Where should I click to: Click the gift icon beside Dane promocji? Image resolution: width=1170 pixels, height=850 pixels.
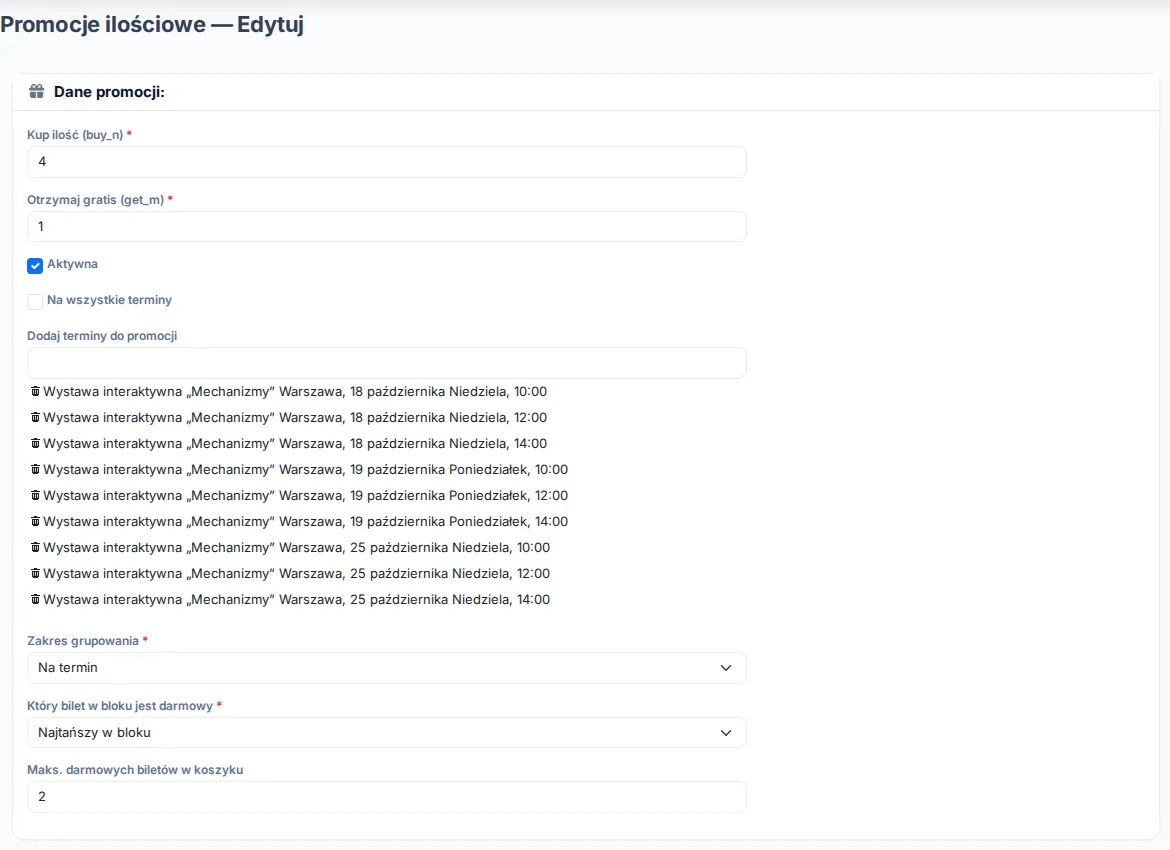(37, 92)
